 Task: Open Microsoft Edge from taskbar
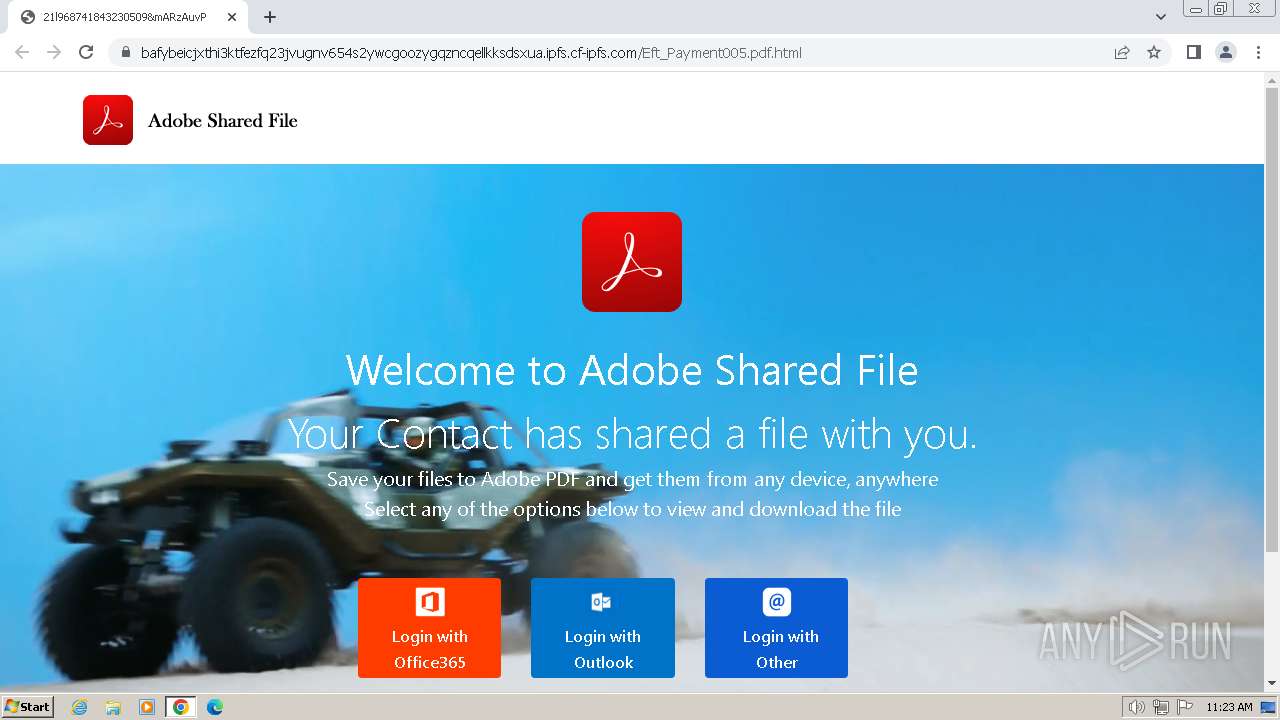pyautogui.click(x=214, y=707)
